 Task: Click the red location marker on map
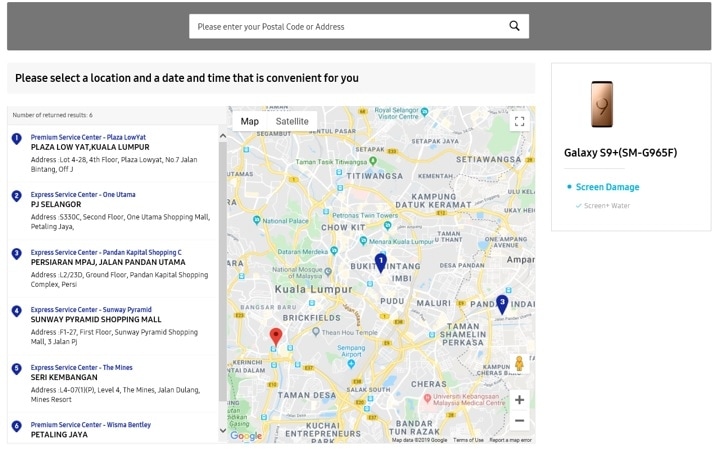coord(275,337)
